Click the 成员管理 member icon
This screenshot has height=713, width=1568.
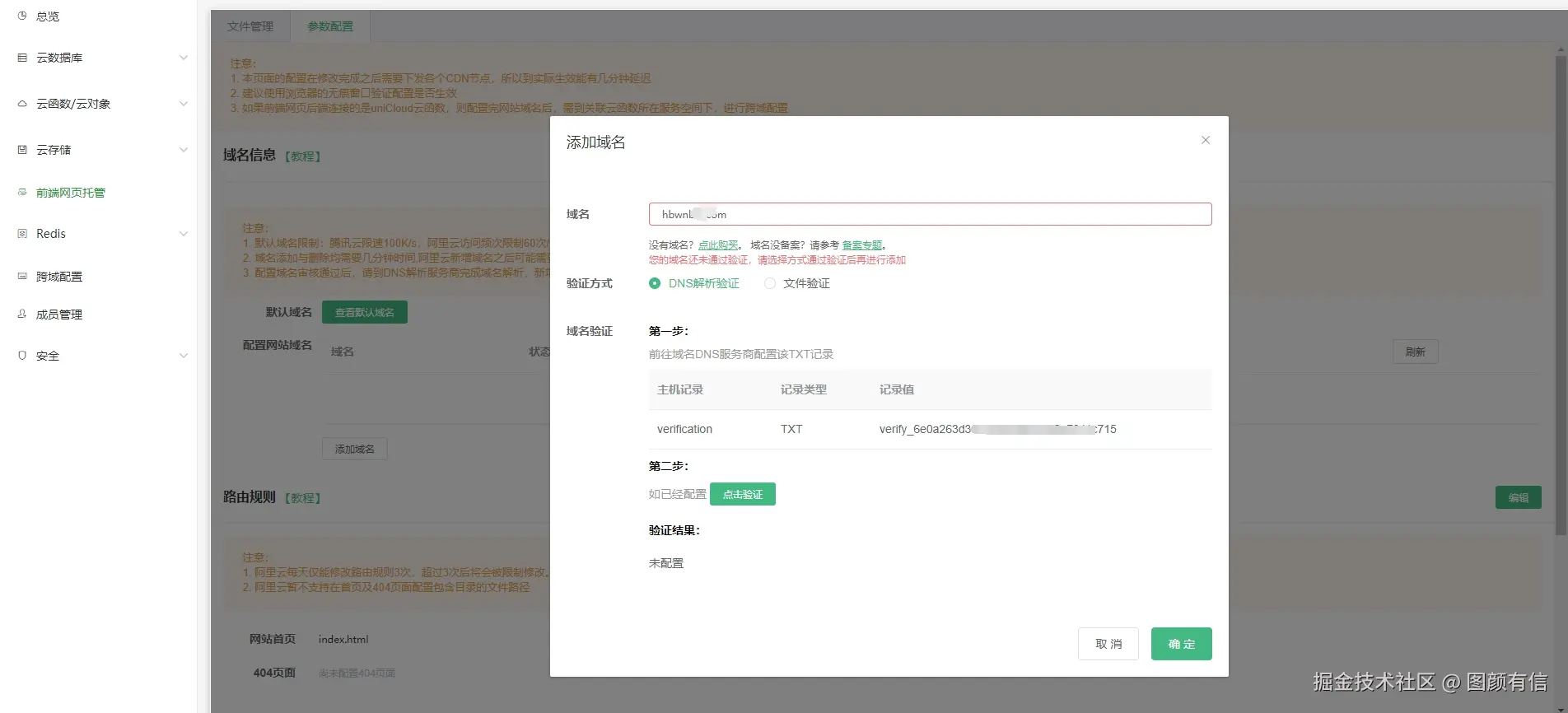pos(22,315)
